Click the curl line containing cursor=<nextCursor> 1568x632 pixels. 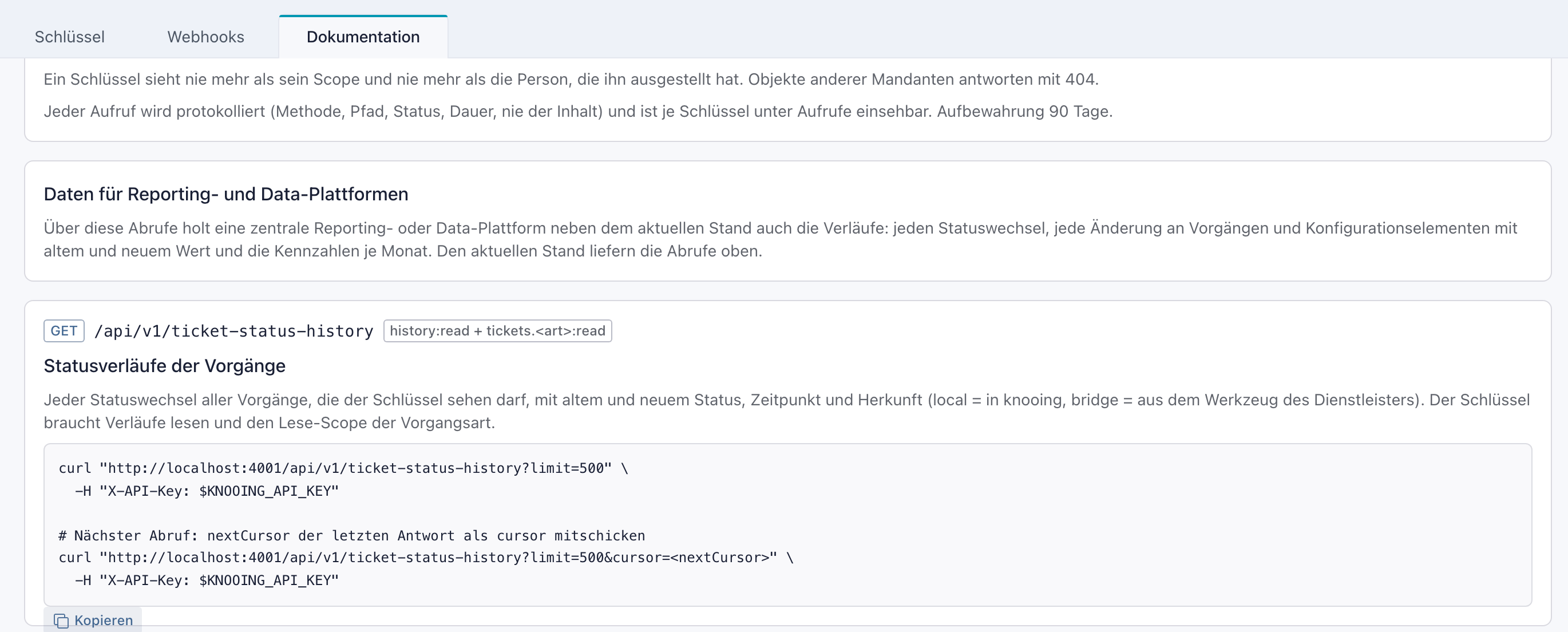(x=426, y=557)
